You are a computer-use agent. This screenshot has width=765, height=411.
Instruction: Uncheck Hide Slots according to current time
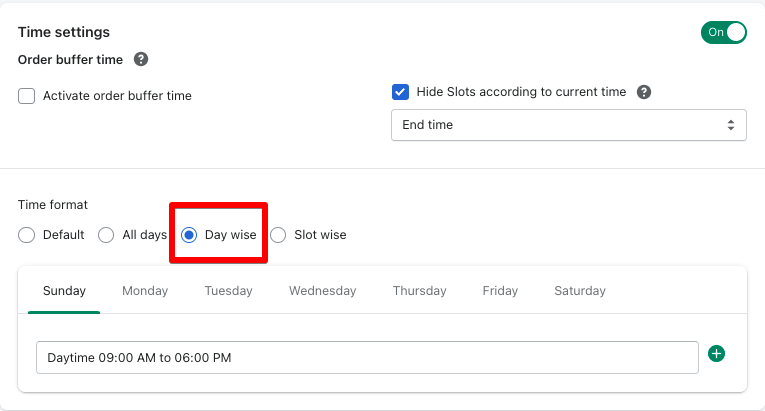pyautogui.click(x=400, y=92)
